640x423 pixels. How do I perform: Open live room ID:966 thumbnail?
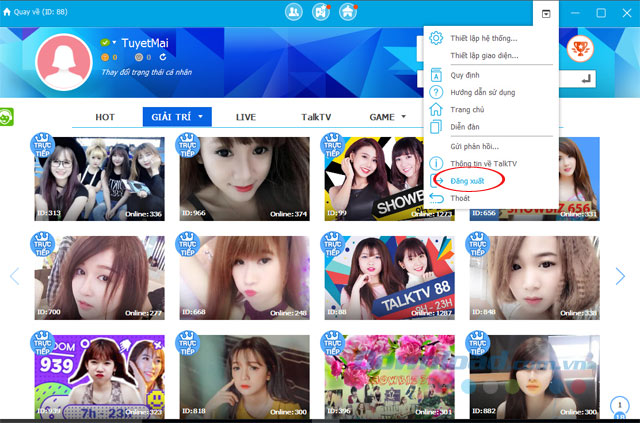coord(244,179)
